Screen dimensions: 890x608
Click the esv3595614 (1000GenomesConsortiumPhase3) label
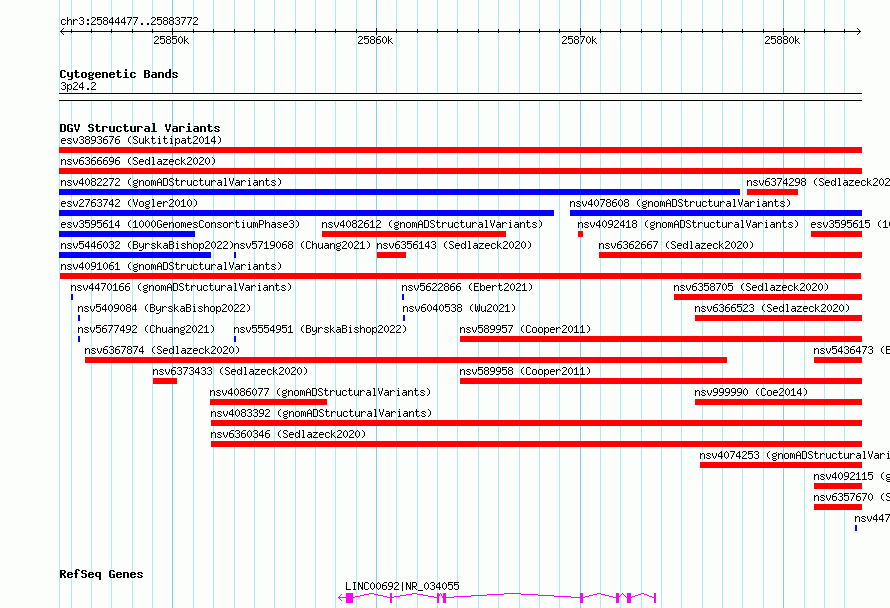(x=180, y=224)
